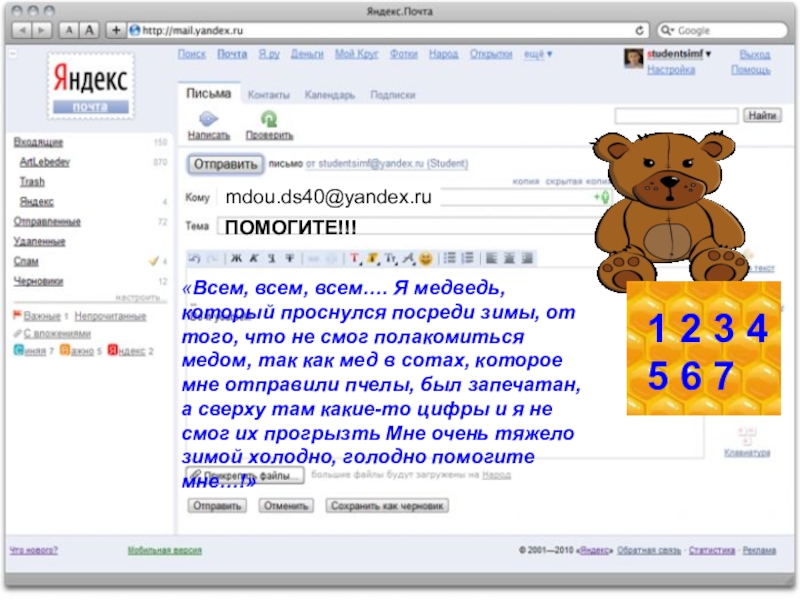The height and width of the screenshot is (600, 800).
Task: Click the Тема subject input field
Action: pyautogui.click(x=400, y=229)
